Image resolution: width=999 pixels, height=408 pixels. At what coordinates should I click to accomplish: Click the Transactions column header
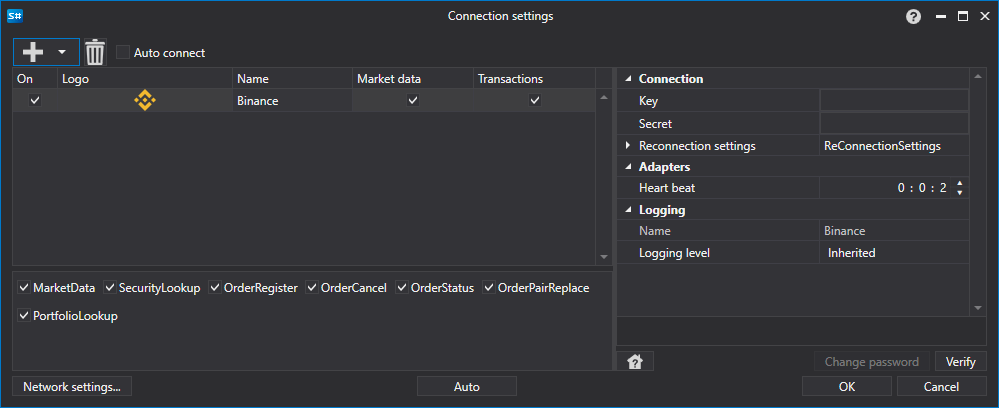[x=535, y=79]
